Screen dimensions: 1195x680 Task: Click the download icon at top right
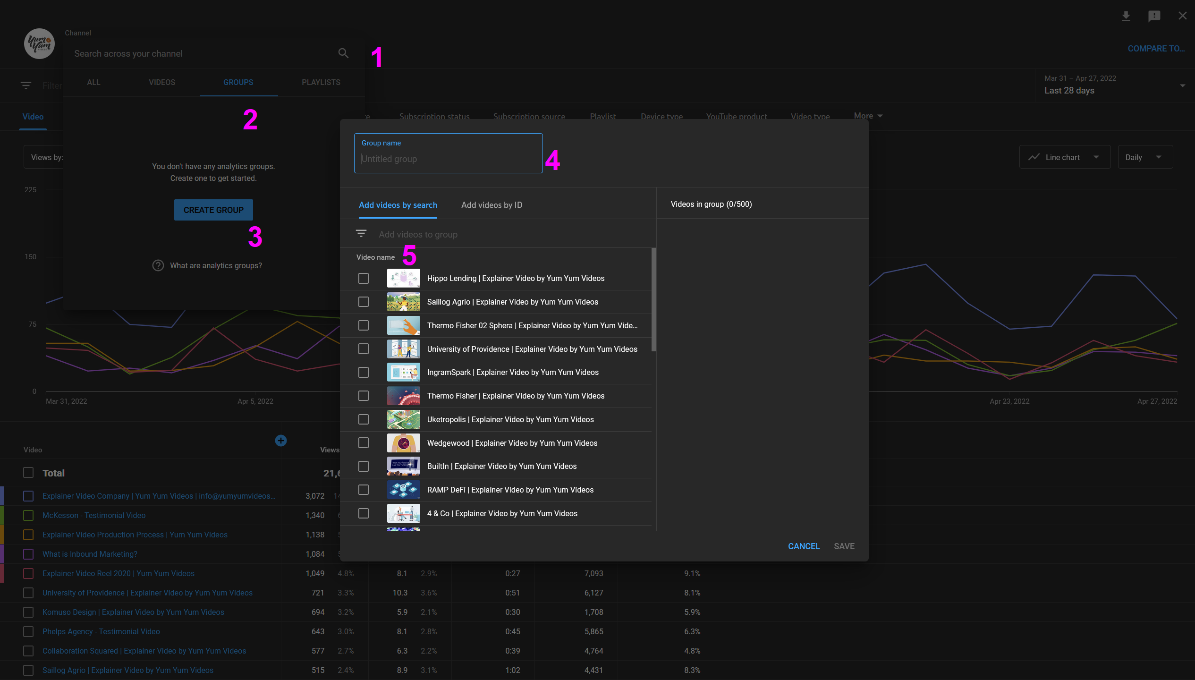1126,16
